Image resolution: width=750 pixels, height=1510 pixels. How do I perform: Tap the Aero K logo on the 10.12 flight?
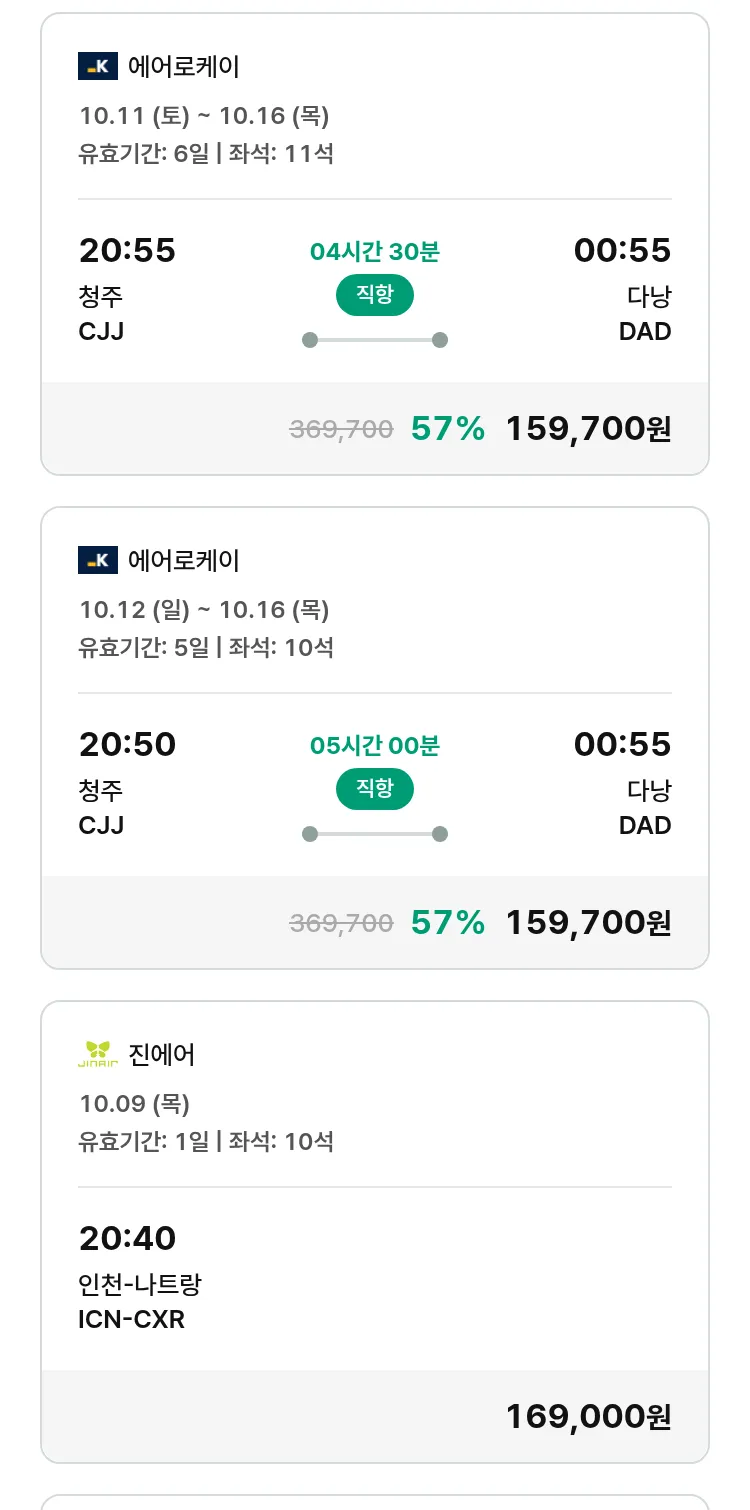coord(98,560)
